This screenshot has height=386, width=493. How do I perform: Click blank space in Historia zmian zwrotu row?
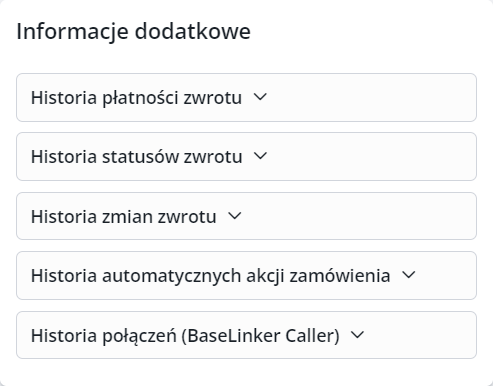[358, 216]
